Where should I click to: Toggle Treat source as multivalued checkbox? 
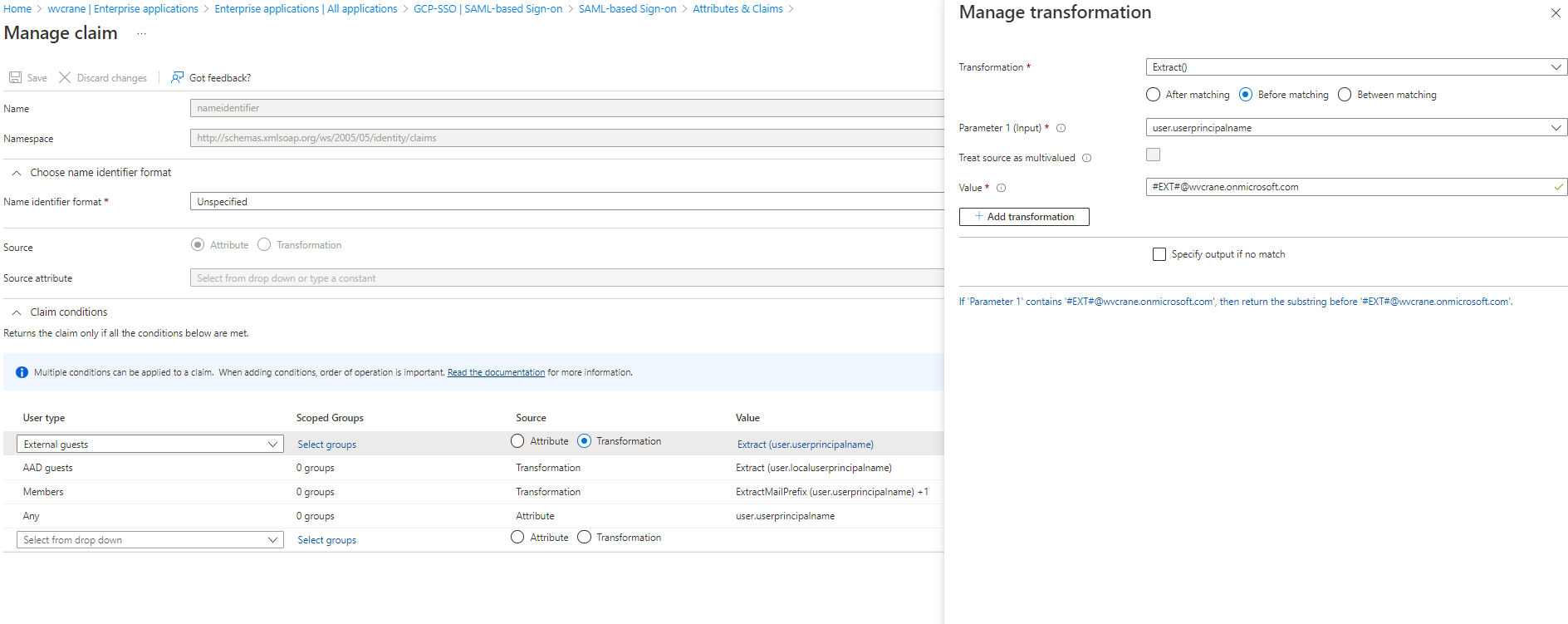1153,155
